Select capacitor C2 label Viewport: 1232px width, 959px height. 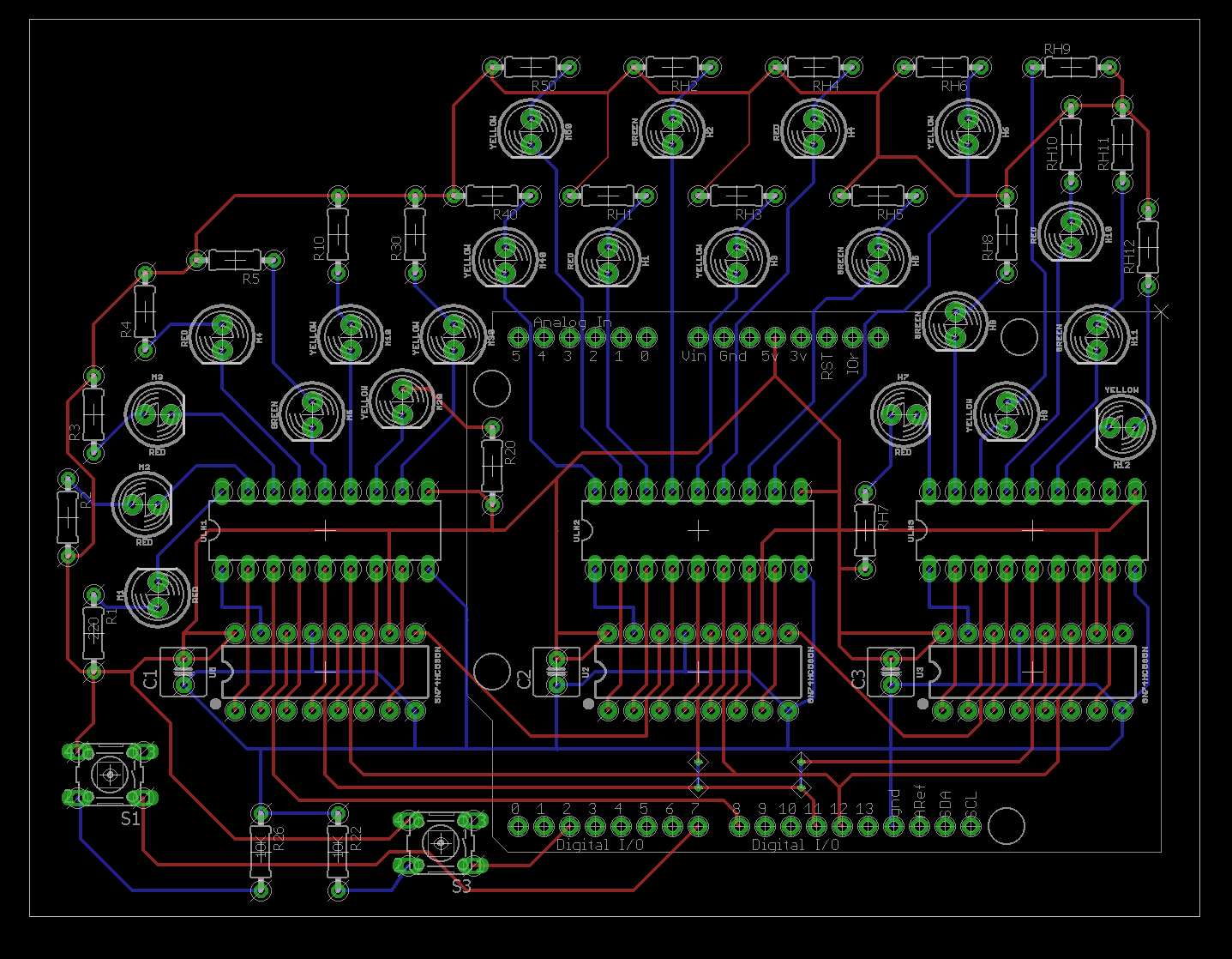coord(525,680)
